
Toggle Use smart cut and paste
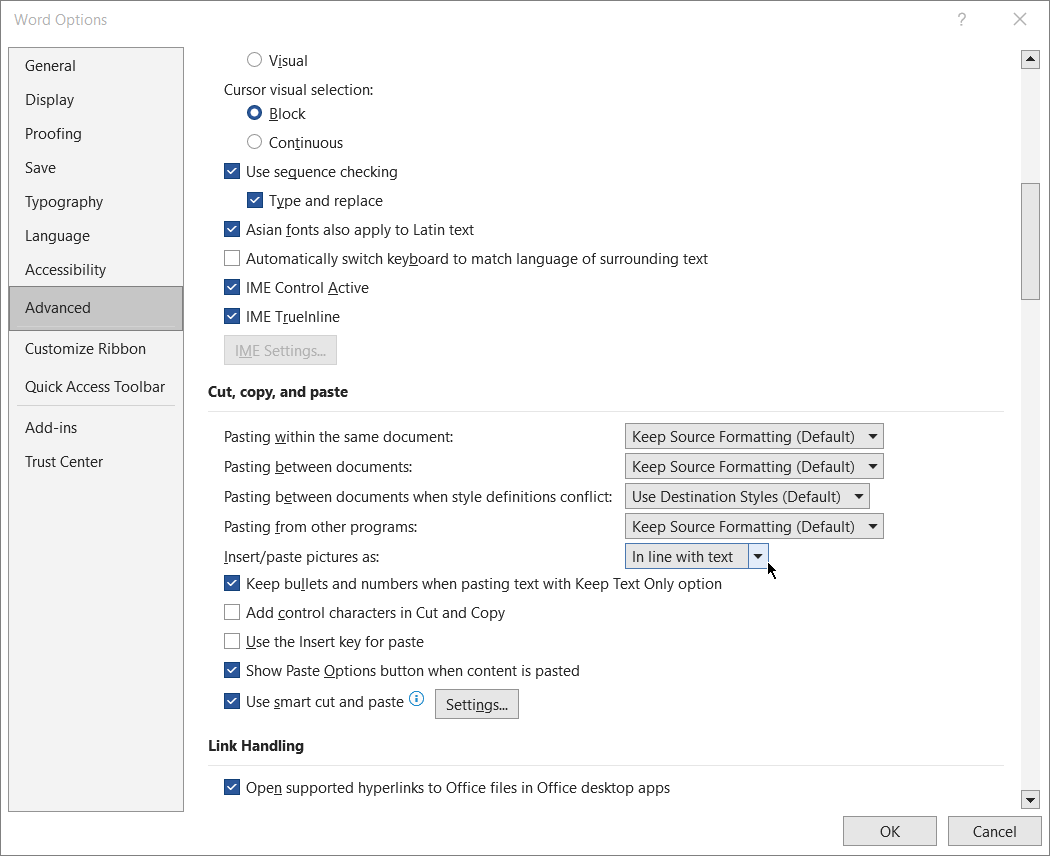click(232, 701)
